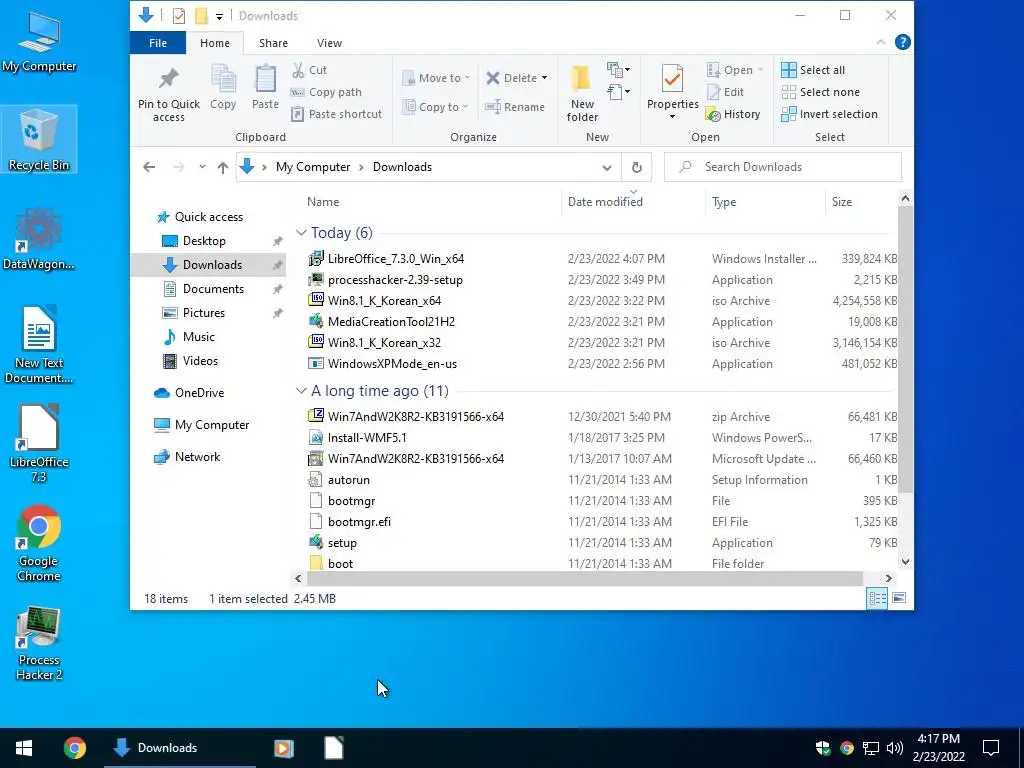Open the File ribbon tab
Viewport: 1024px width, 768px height.
coord(158,42)
